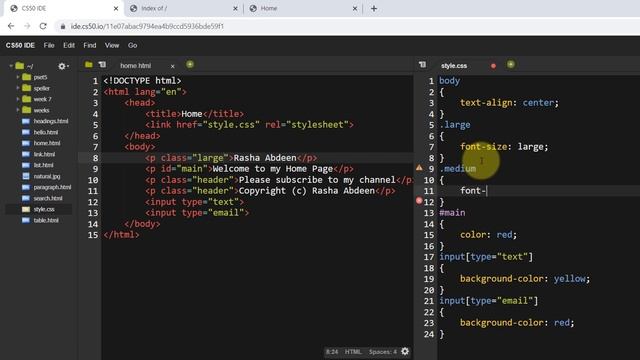640x360 pixels.
Task: Collapse the root ~/ folder
Action: pos(11,66)
